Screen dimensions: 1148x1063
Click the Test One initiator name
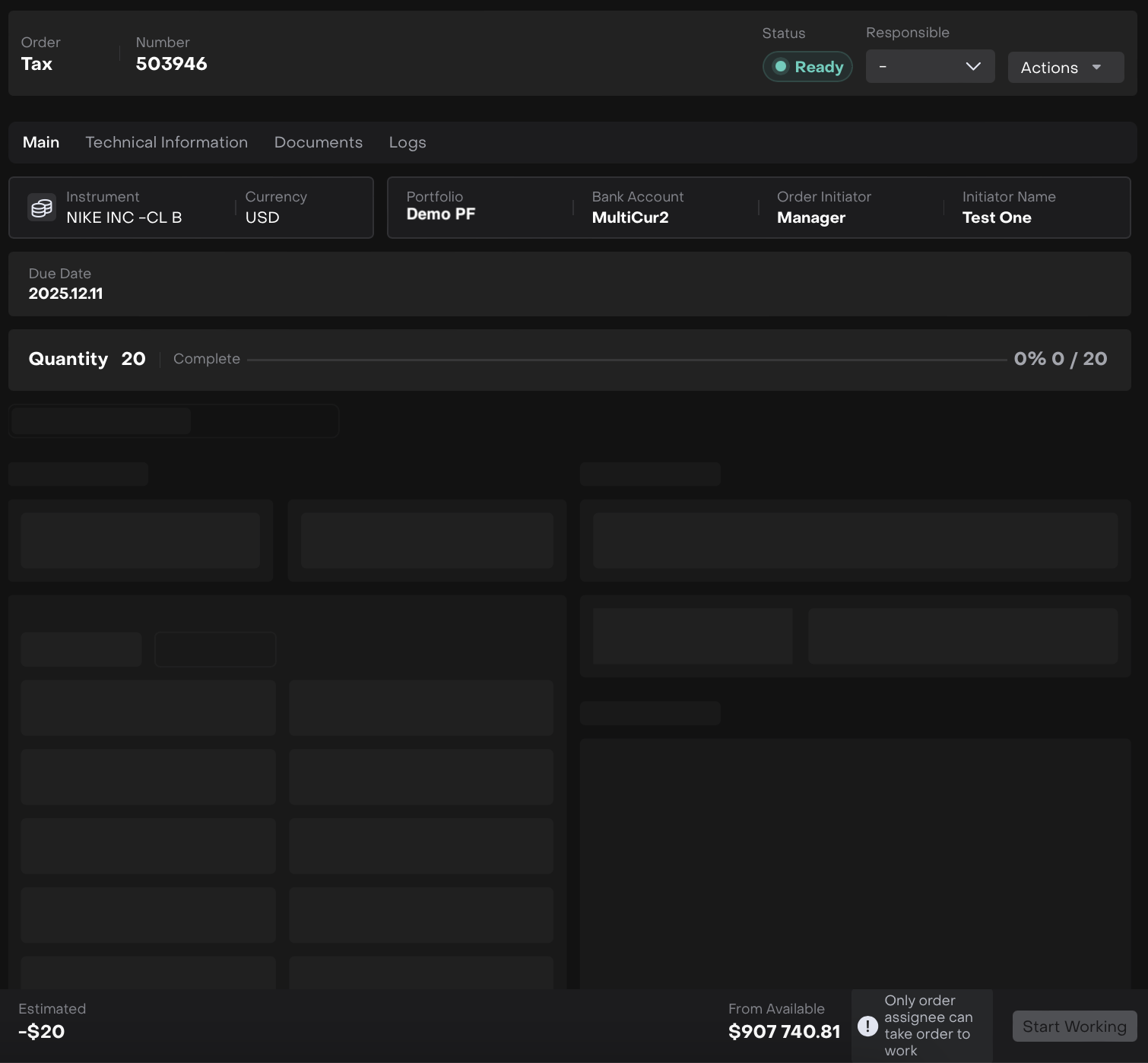pos(996,217)
